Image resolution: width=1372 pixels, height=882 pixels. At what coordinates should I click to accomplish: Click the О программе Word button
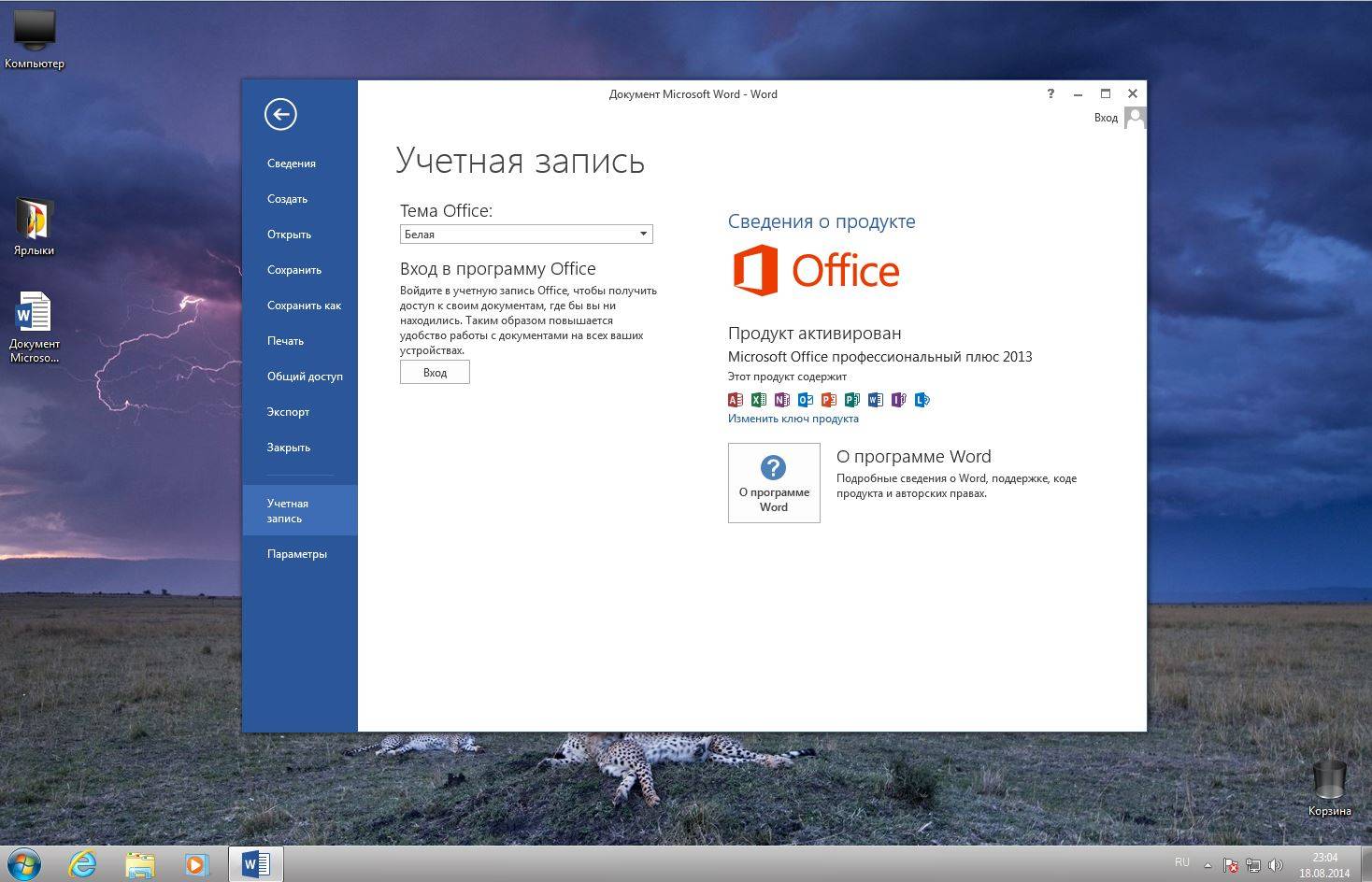click(774, 483)
